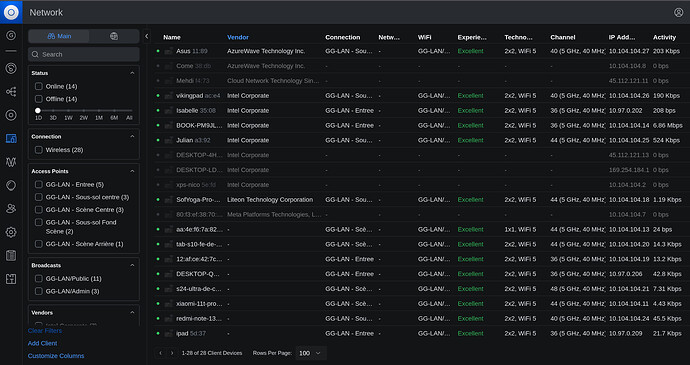
Task: Click the device icon for Julian row
Action: pos(168,140)
